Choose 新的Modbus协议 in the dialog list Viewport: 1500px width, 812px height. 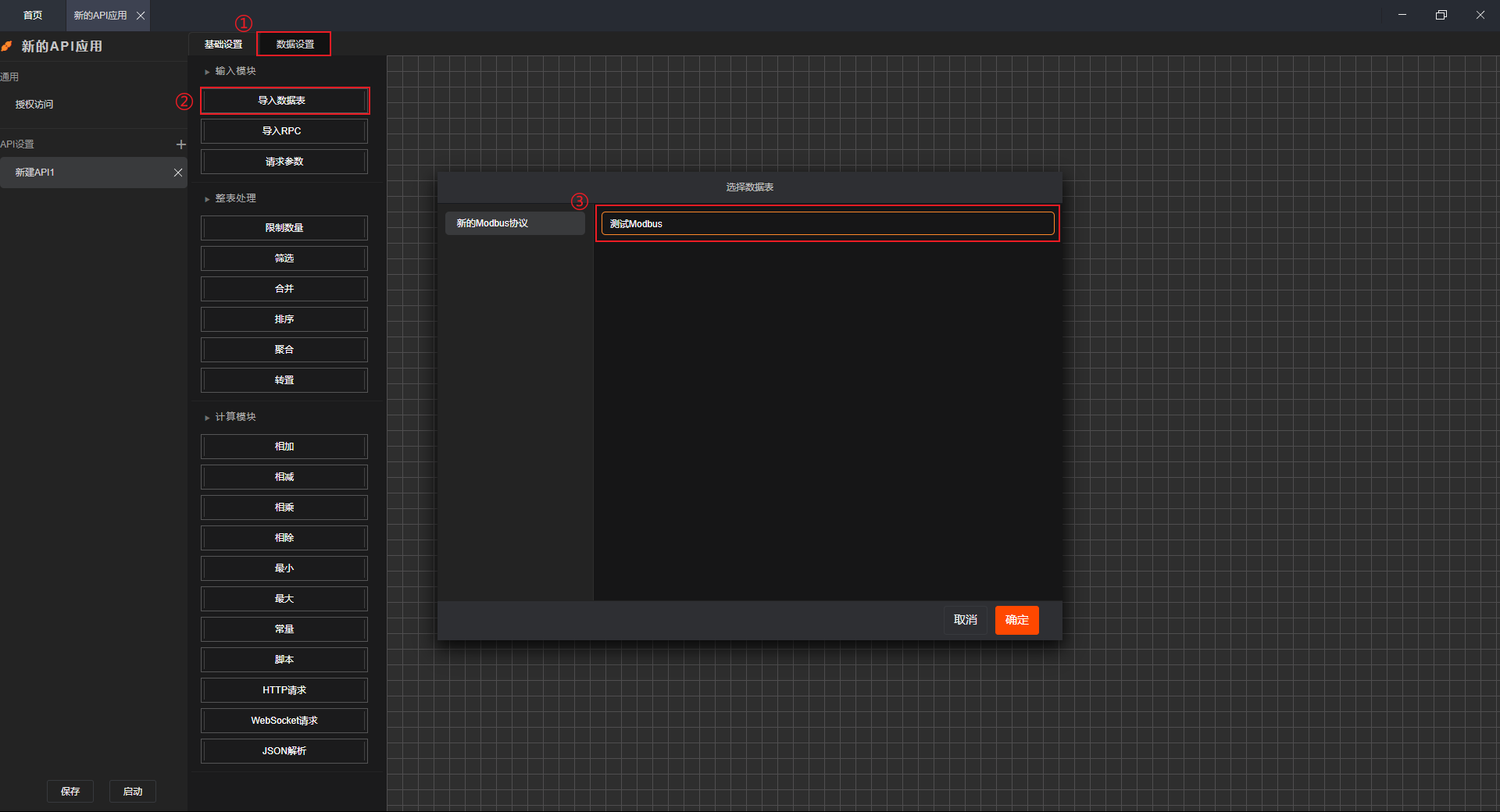coord(515,223)
